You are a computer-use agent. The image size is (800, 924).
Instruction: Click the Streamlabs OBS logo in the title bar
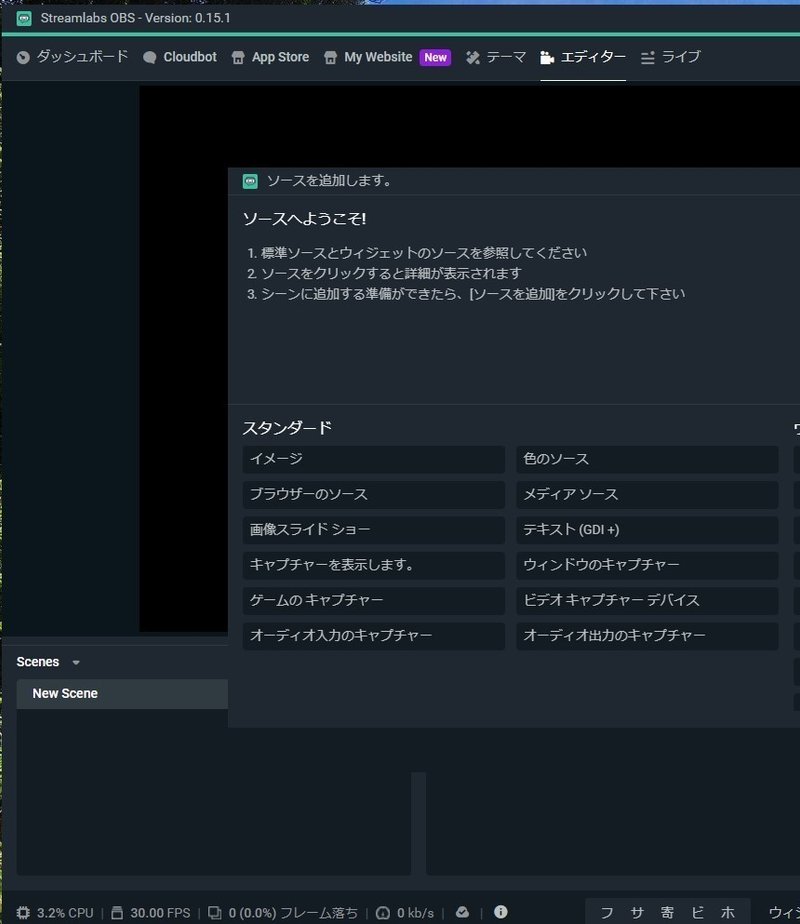[24, 18]
